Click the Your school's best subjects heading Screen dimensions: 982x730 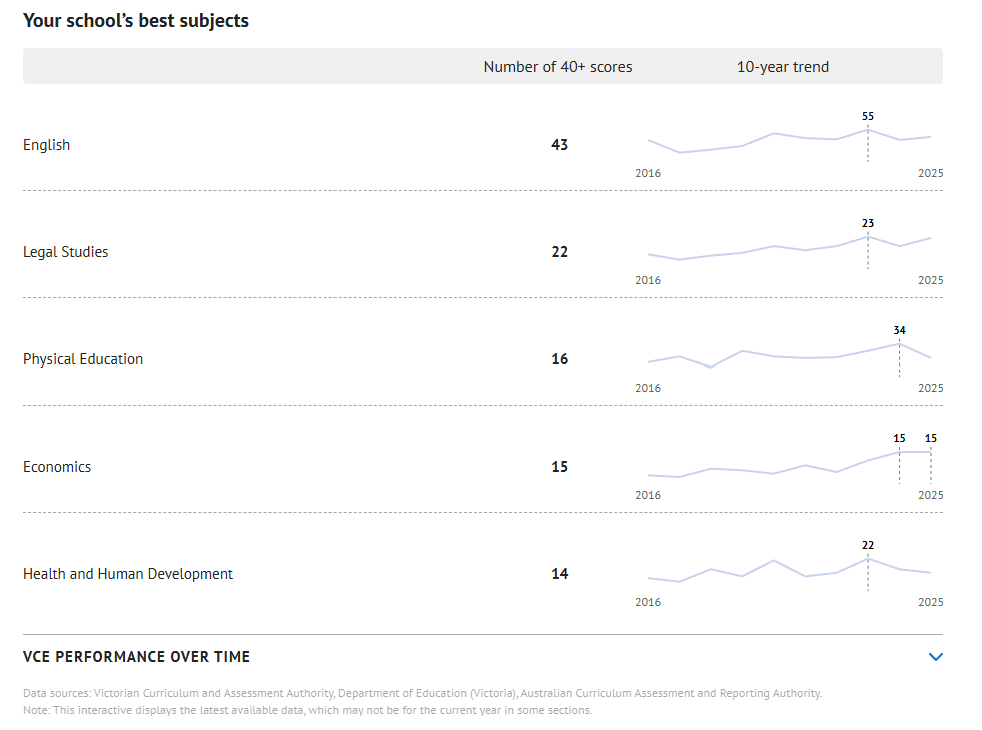point(136,21)
